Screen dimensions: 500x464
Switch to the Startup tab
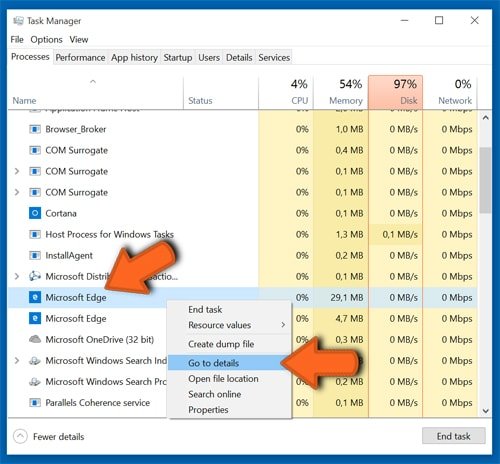pyautogui.click(x=178, y=57)
